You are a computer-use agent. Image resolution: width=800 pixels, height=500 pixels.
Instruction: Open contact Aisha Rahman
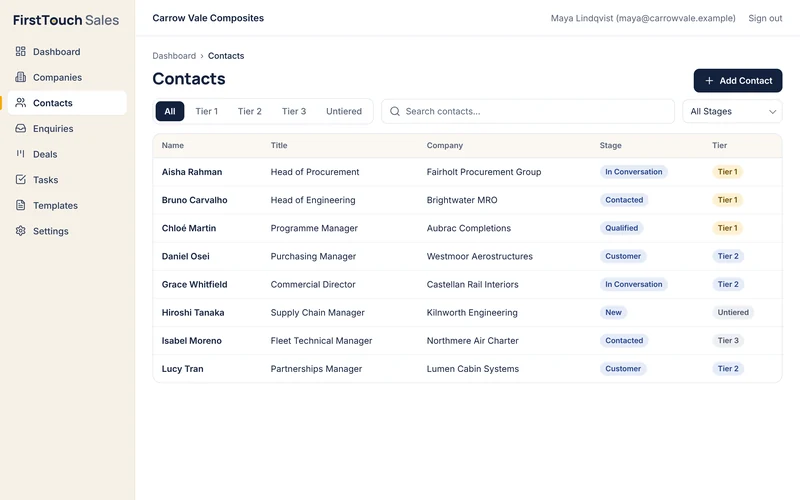(x=192, y=172)
